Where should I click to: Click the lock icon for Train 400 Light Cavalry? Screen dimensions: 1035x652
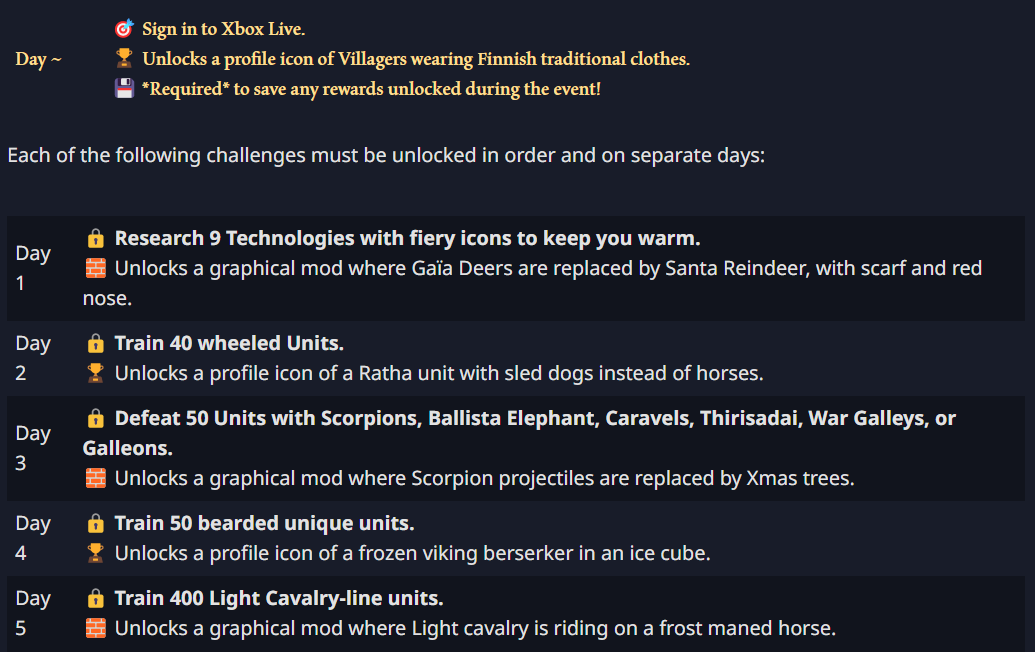click(x=96, y=599)
